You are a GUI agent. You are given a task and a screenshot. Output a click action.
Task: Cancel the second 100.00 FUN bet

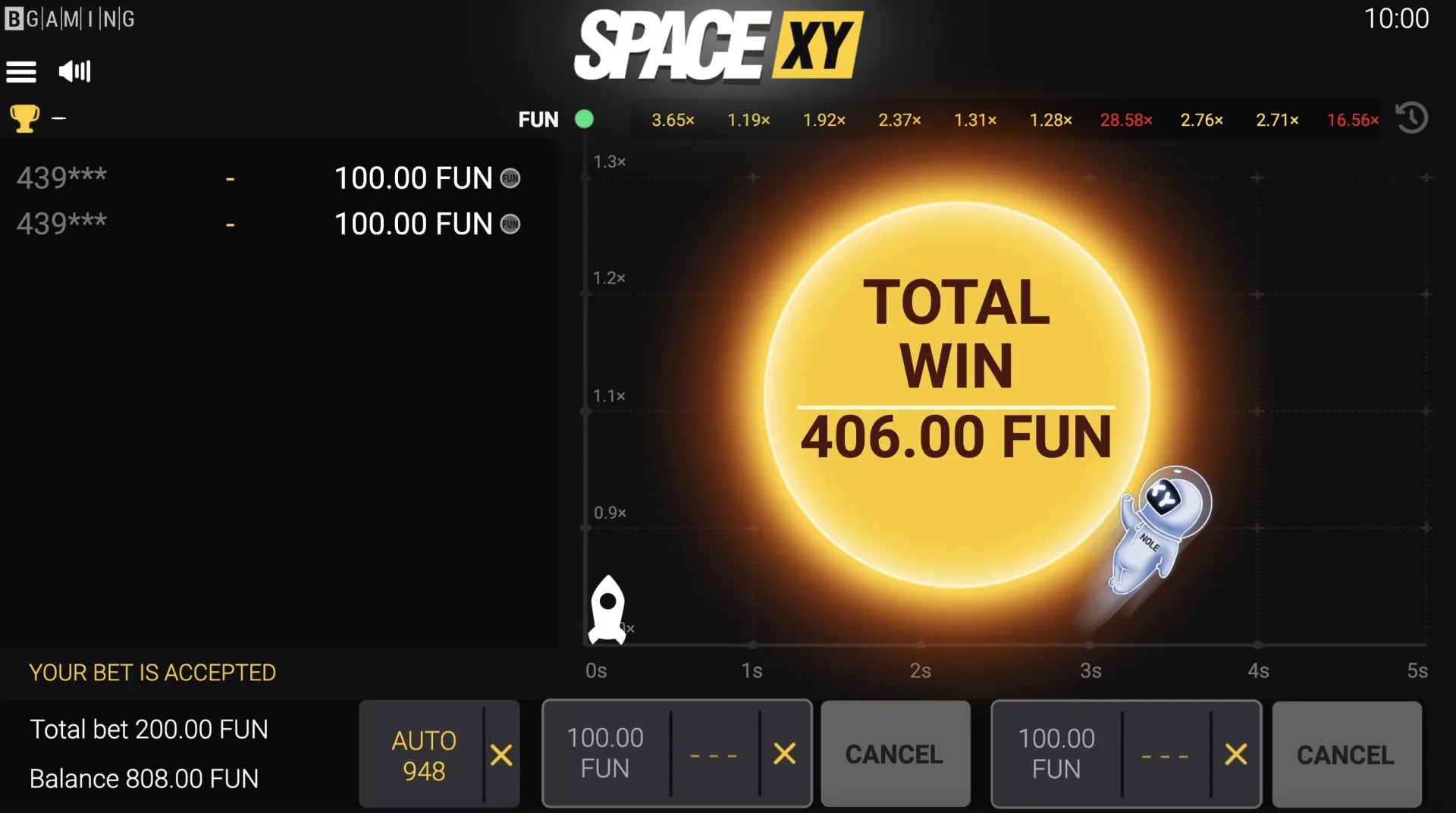tap(1345, 755)
